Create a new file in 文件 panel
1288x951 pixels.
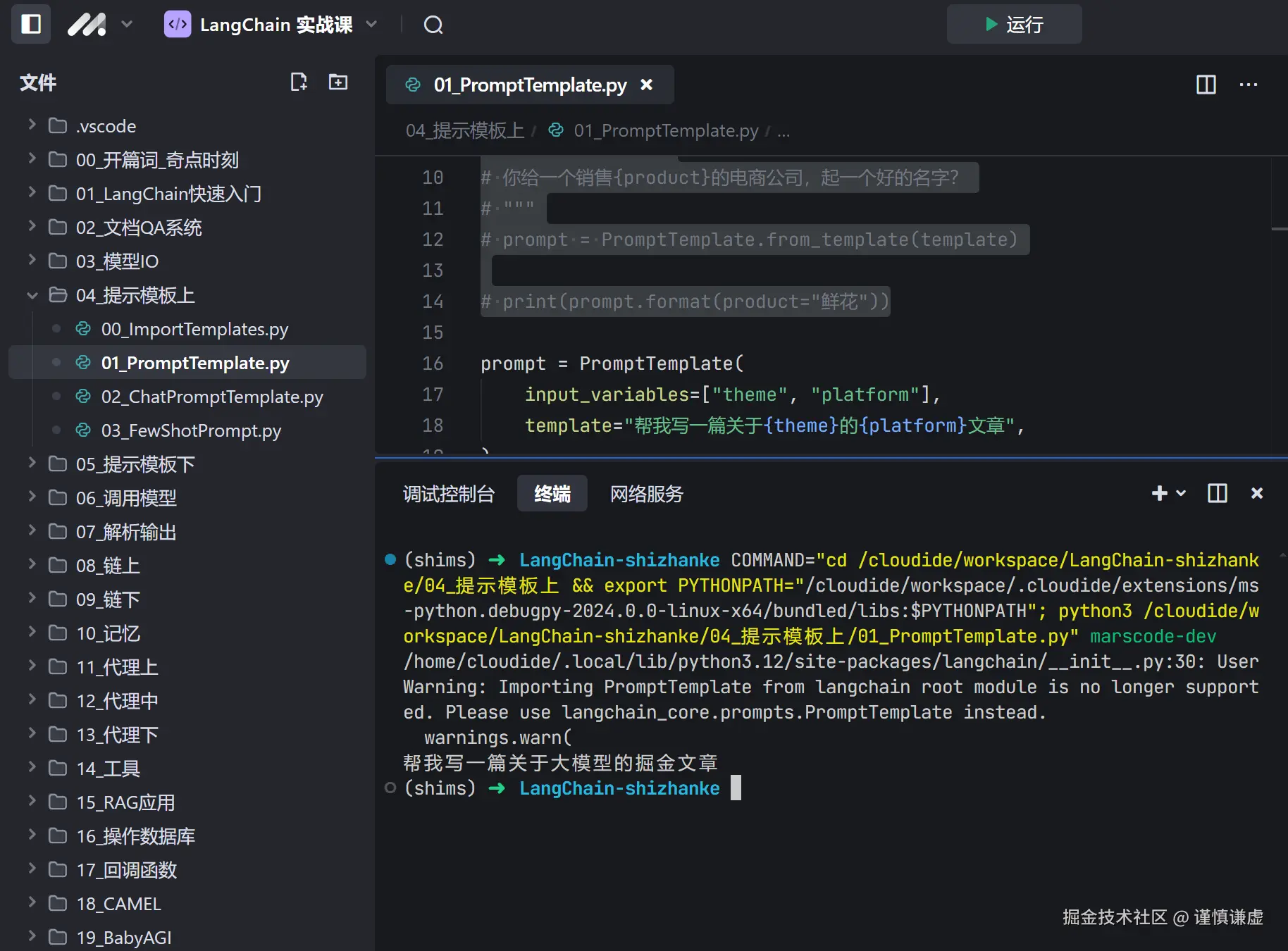pyautogui.click(x=299, y=82)
